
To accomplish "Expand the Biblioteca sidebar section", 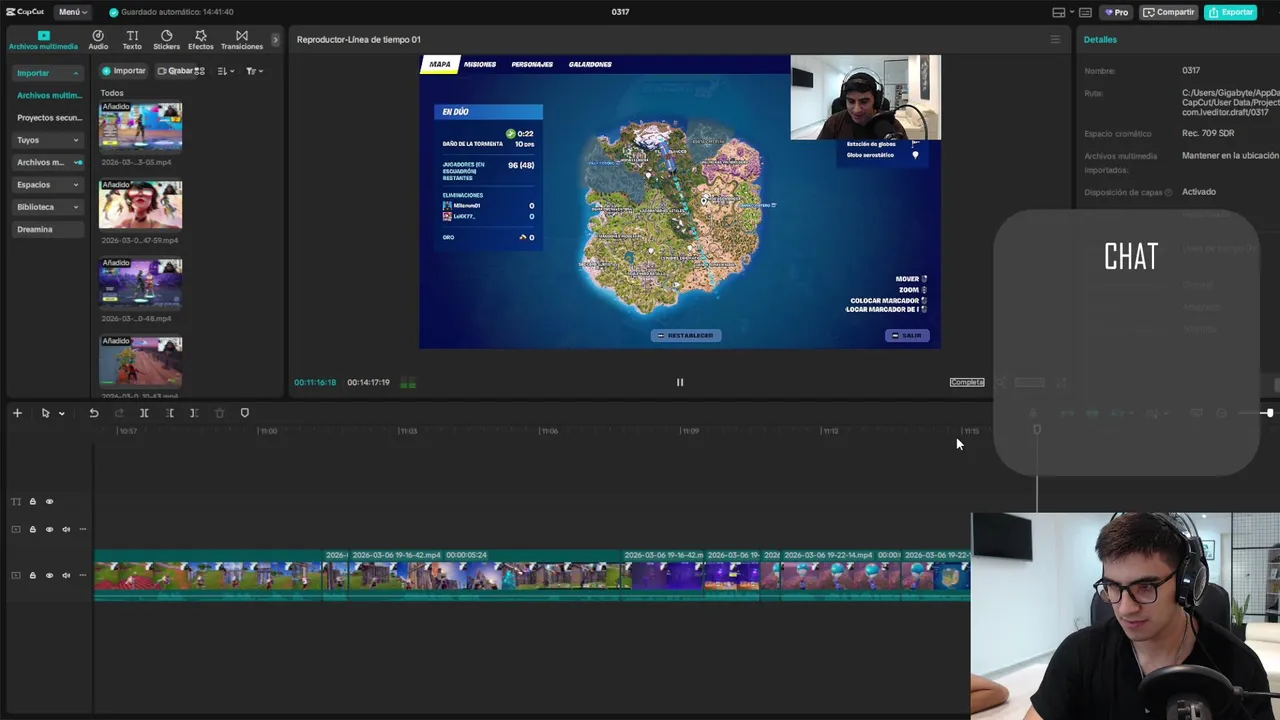I will (48, 207).
